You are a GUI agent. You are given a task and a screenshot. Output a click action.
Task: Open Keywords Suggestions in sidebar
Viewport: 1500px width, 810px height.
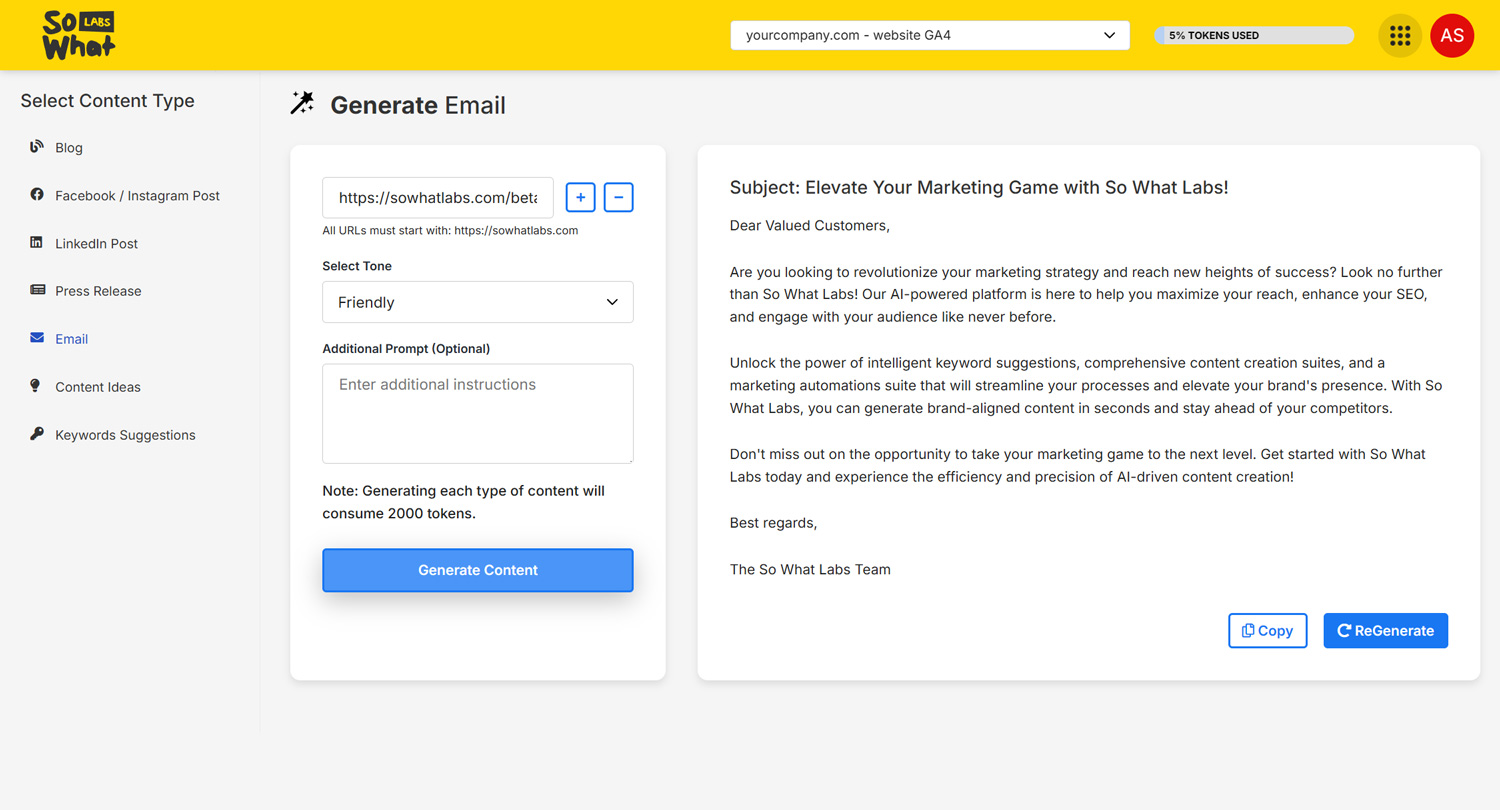(125, 435)
